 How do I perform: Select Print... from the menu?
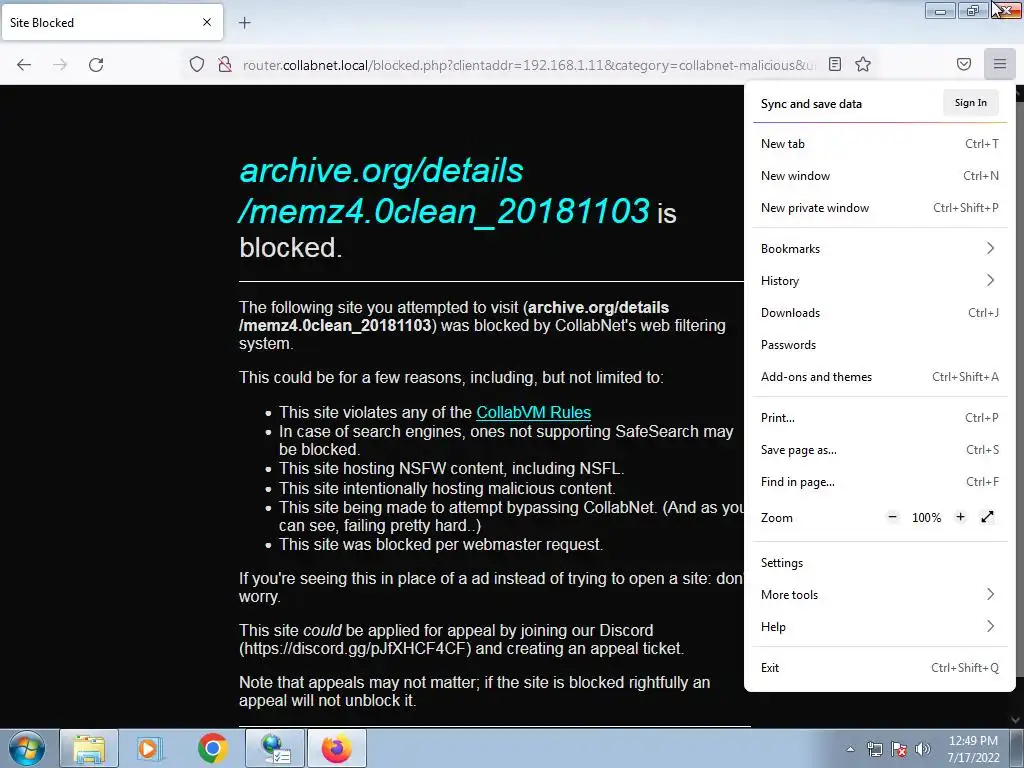(880, 418)
